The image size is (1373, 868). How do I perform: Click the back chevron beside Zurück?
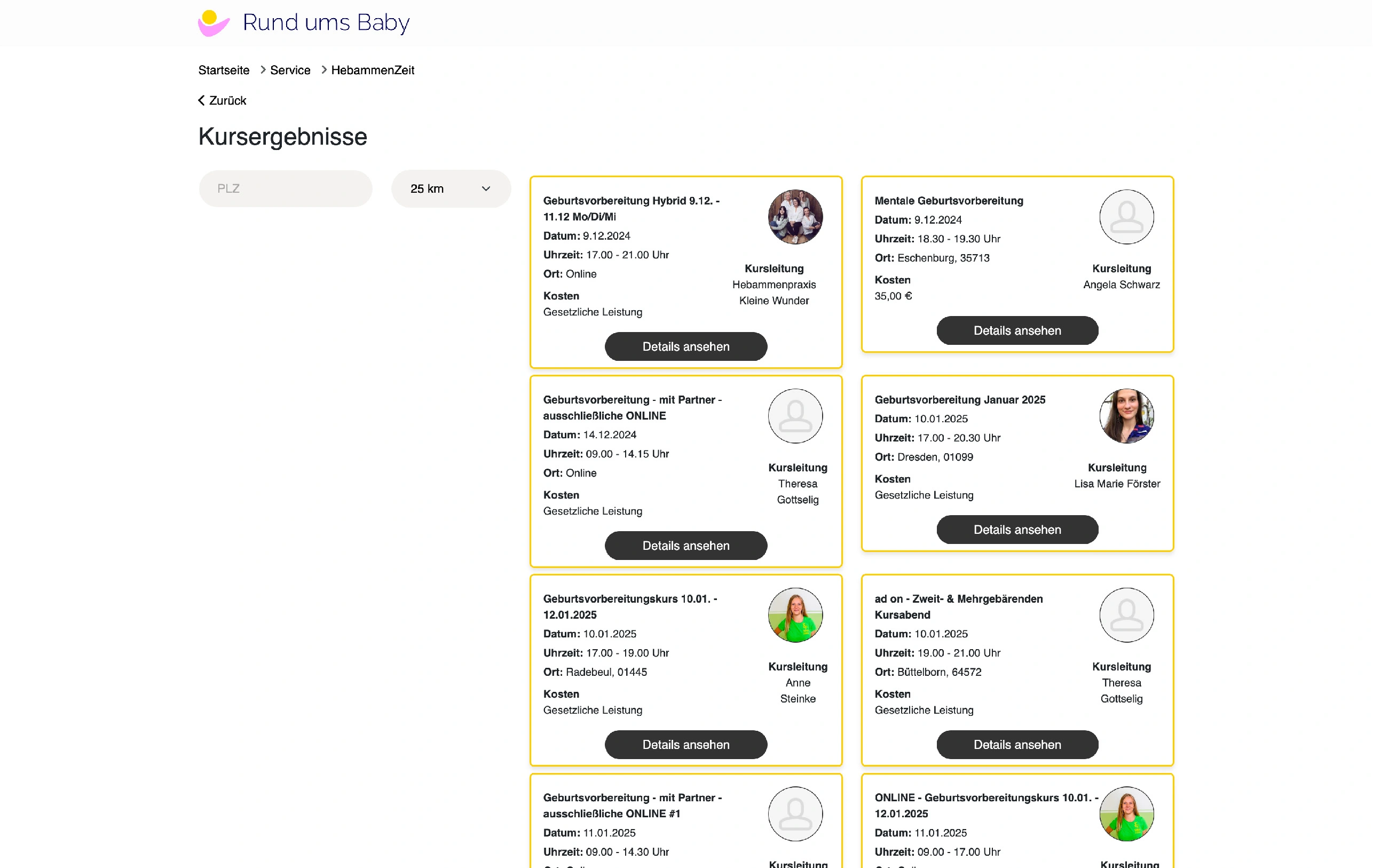[201, 100]
